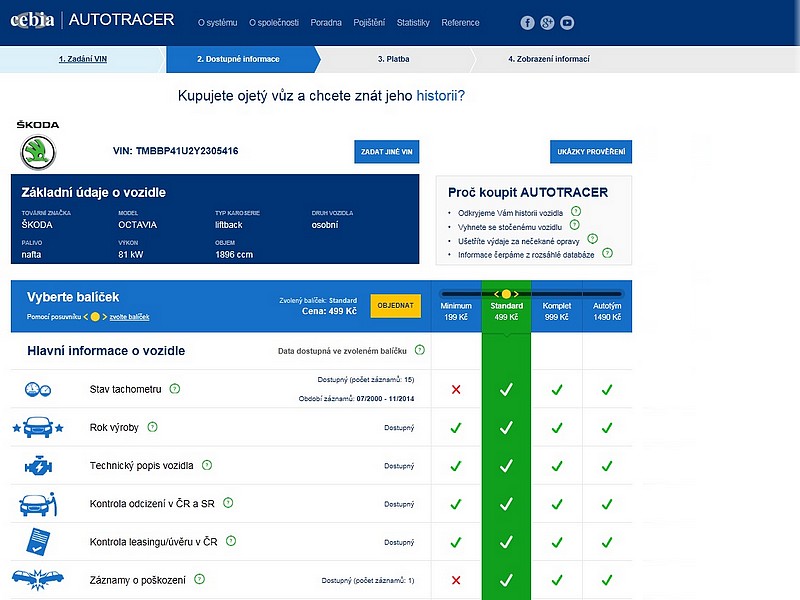Viewport: 800px width, 600px height.
Task: Open help icon for Ušetříte výdaje za nečekané opravy
Action: click(592, 239)
